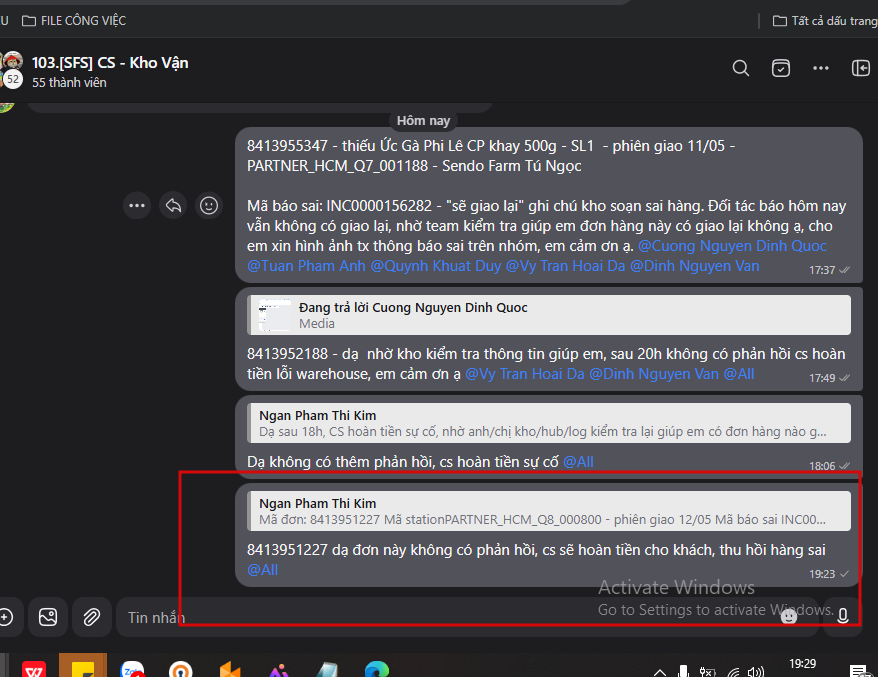Show hidden system tray icons chevron
This screenshot has width=878, height=677.
[x=660, y=671]
